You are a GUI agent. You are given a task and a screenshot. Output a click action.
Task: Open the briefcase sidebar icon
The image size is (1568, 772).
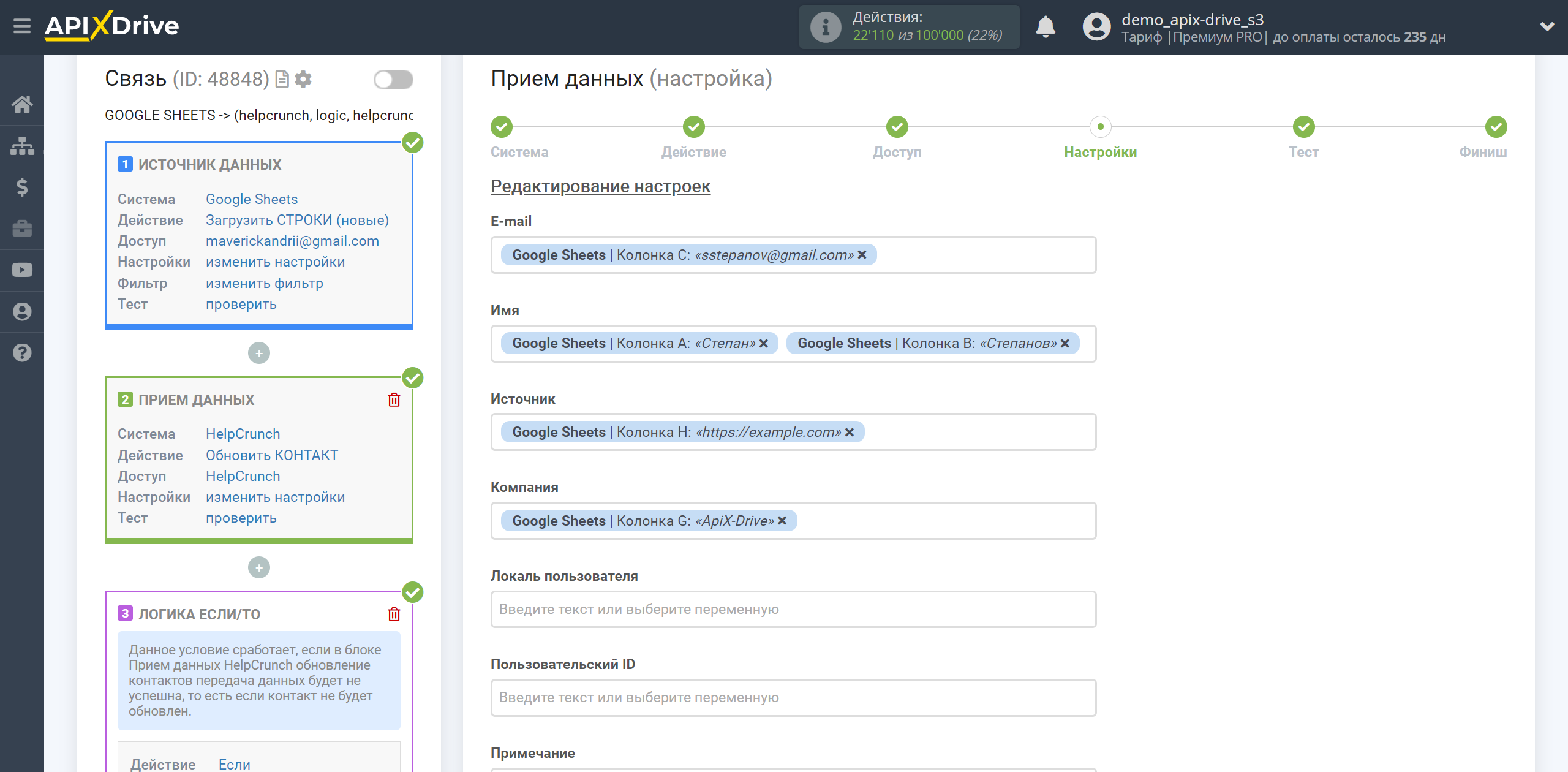click(x=22, y=229)
